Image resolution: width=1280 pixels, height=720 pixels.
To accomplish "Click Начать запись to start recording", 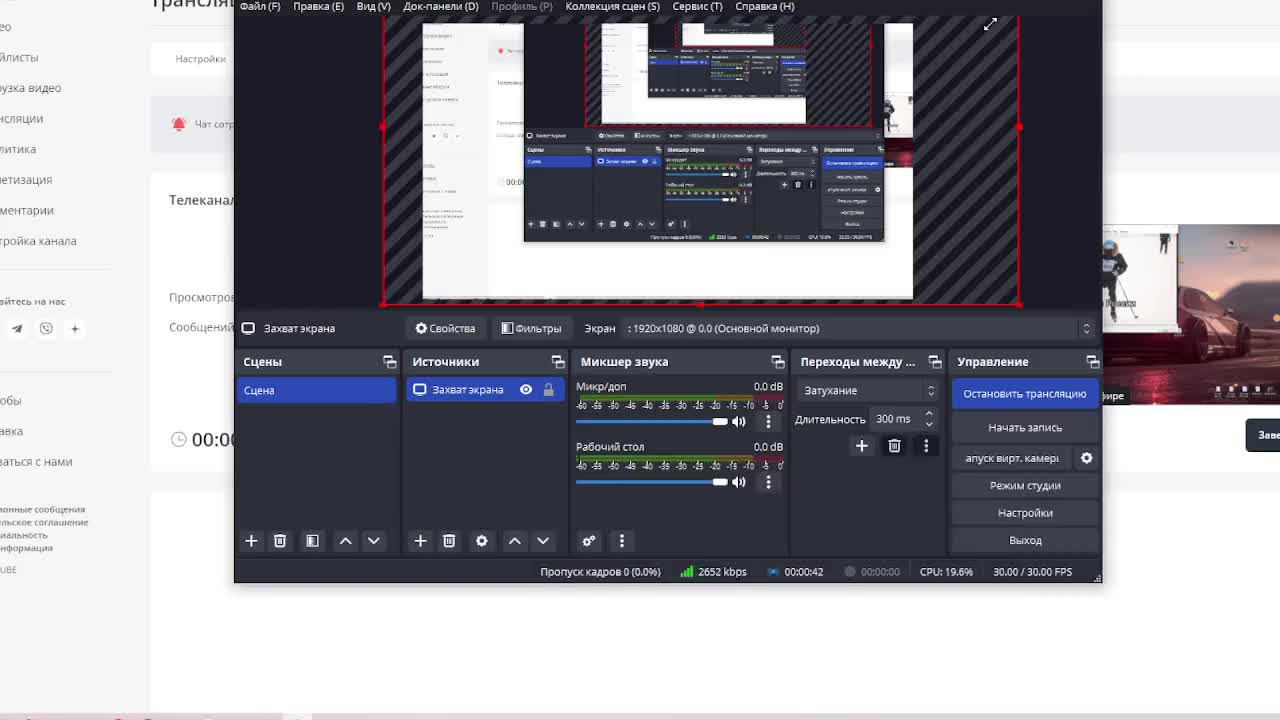I will point(1025,427).
